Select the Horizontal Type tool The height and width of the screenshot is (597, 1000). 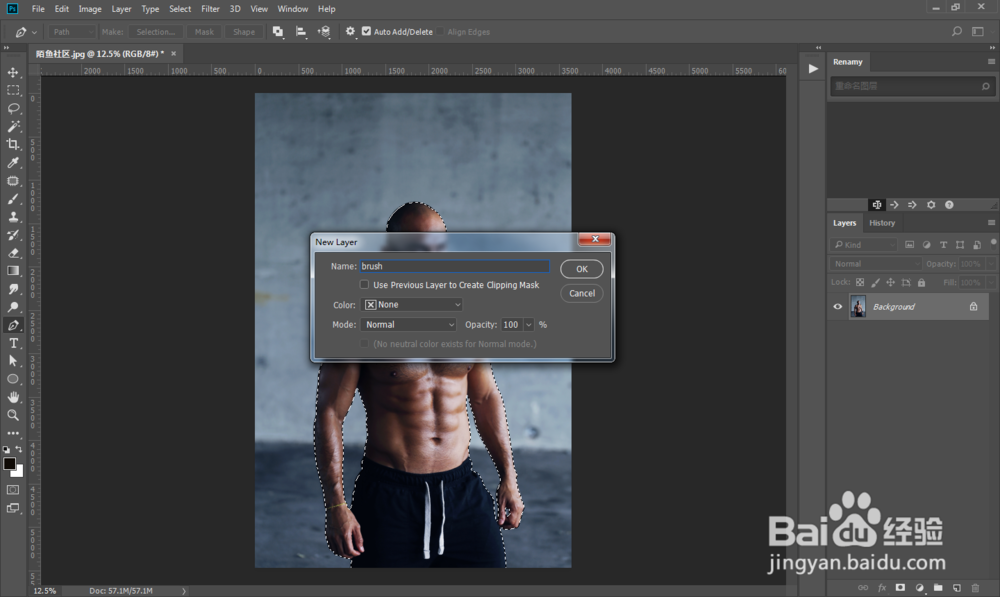13,343
